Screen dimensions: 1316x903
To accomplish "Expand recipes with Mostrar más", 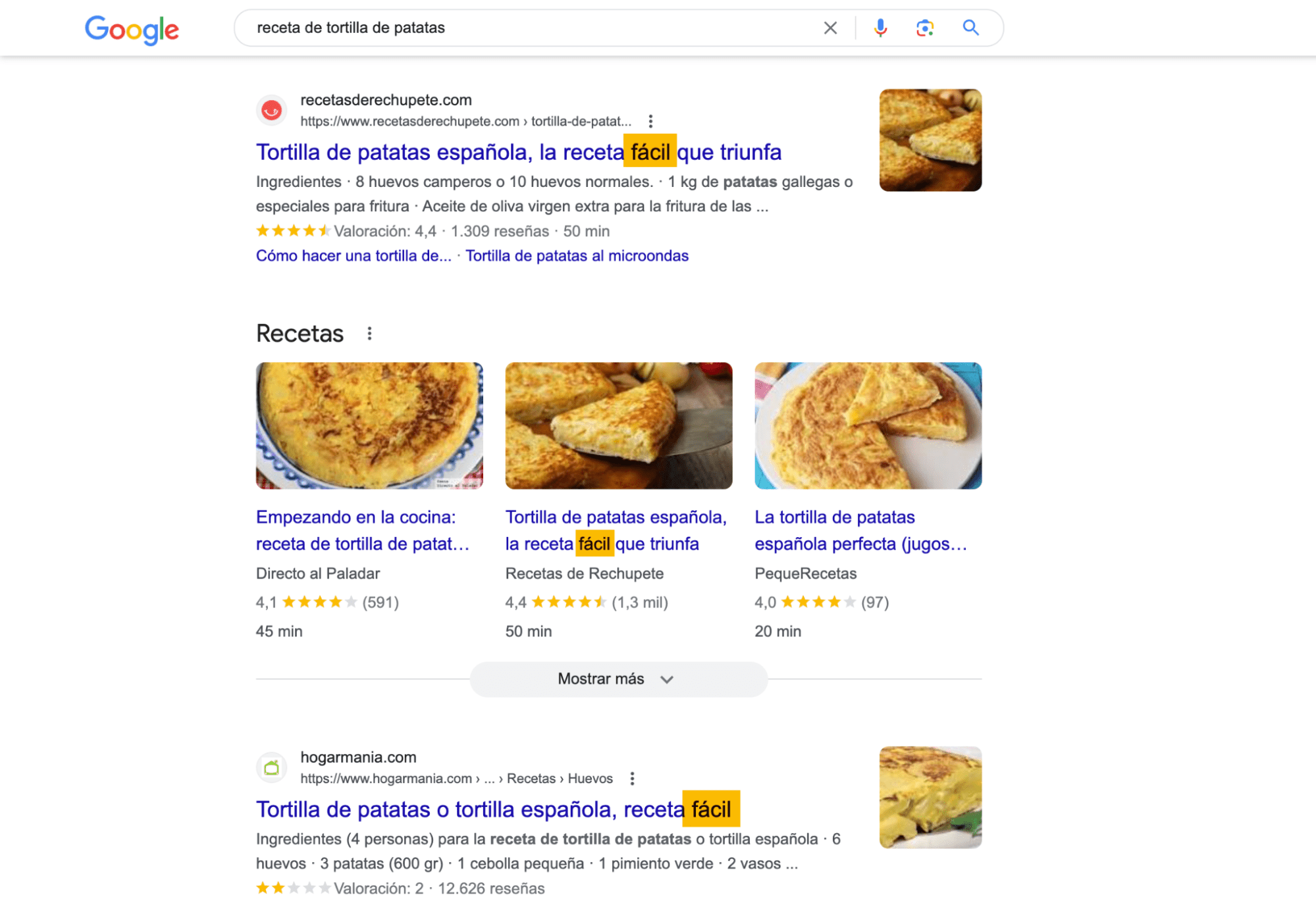I will tap(618, 679).
